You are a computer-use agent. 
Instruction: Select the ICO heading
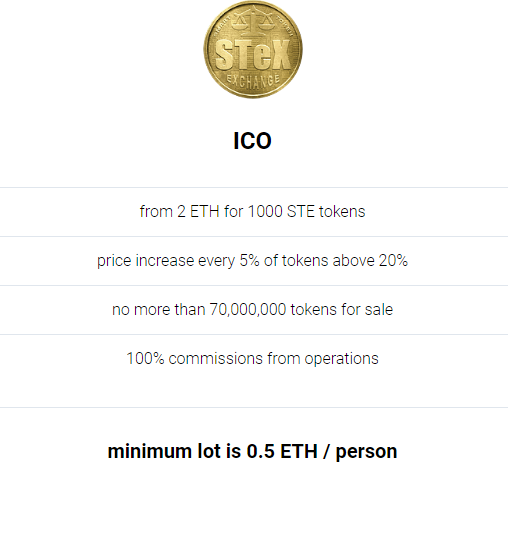pos(252,141)
